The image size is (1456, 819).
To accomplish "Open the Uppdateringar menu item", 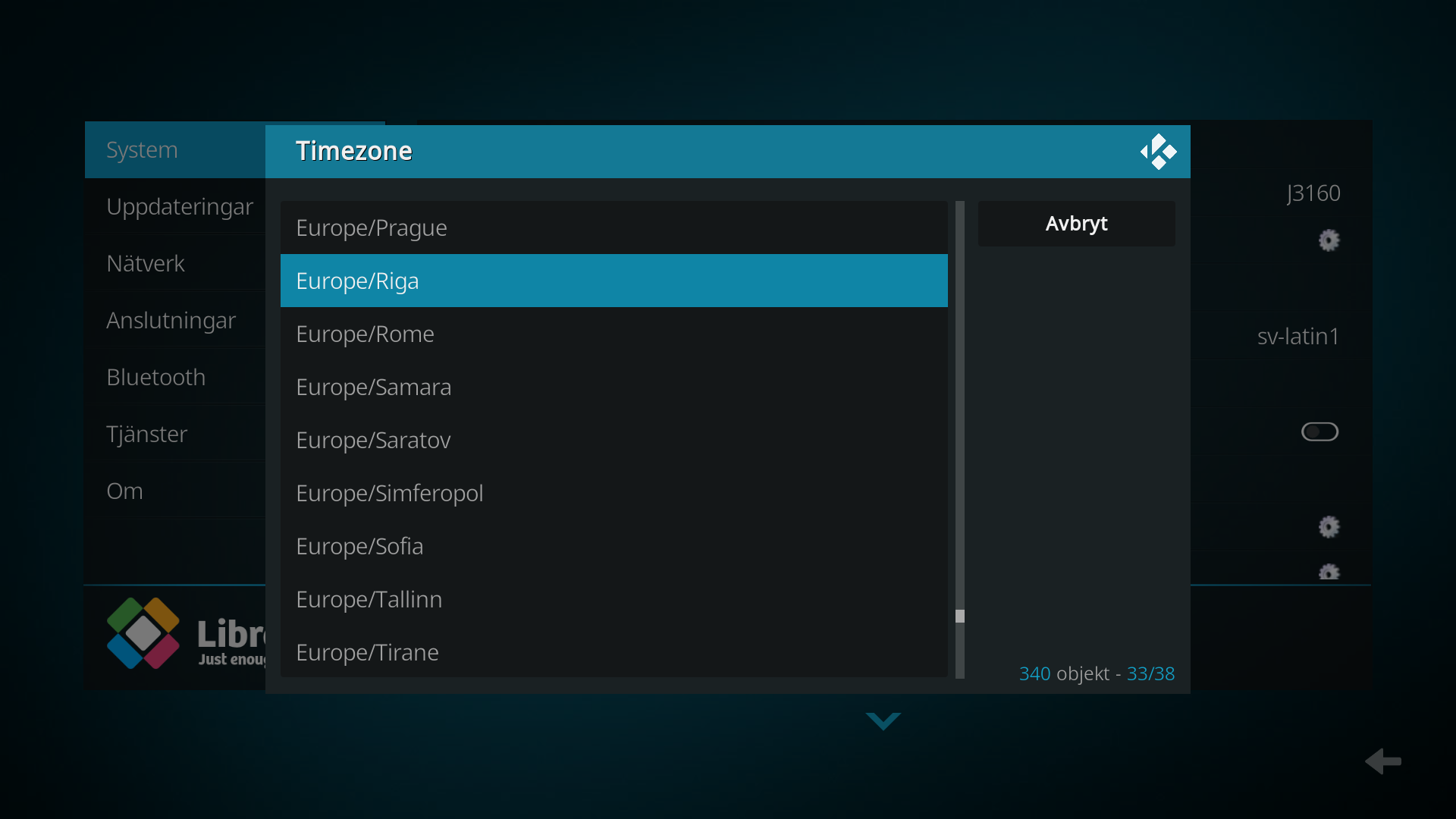I will click(x=180, y=207).
